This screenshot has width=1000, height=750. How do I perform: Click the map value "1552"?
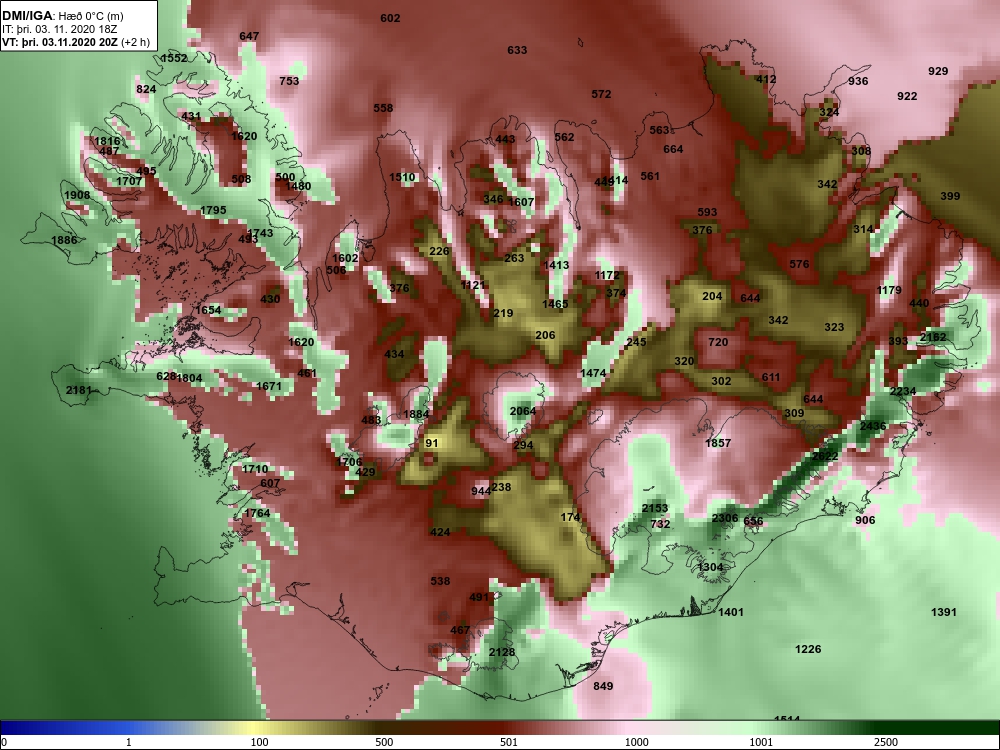tap(174, 58)
